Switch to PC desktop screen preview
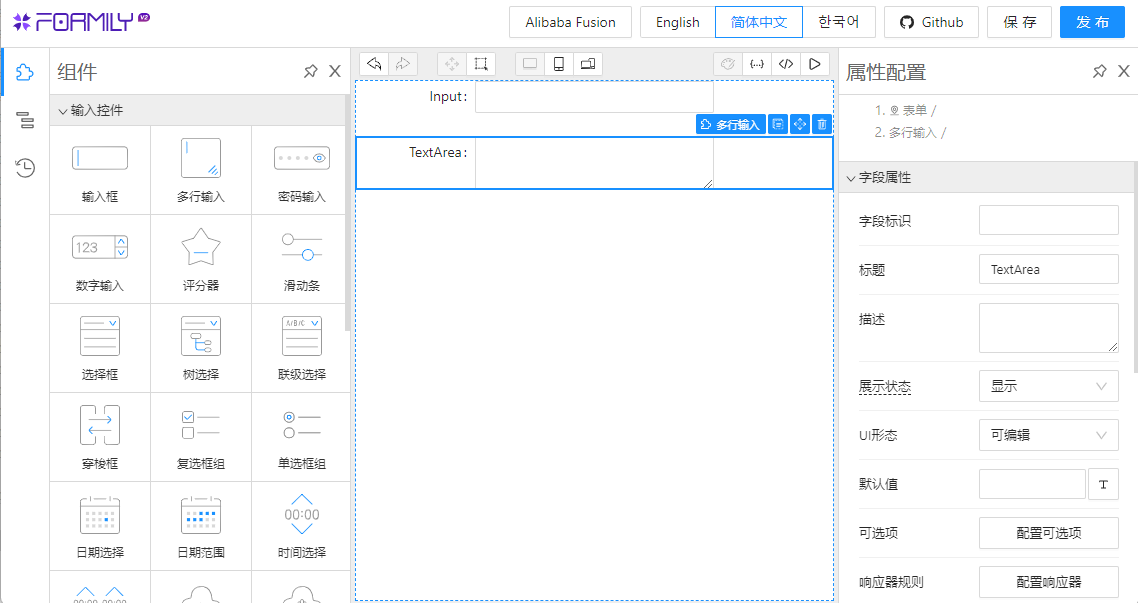The width and height of the screenshot is (1138, 603). coord(530,64)
